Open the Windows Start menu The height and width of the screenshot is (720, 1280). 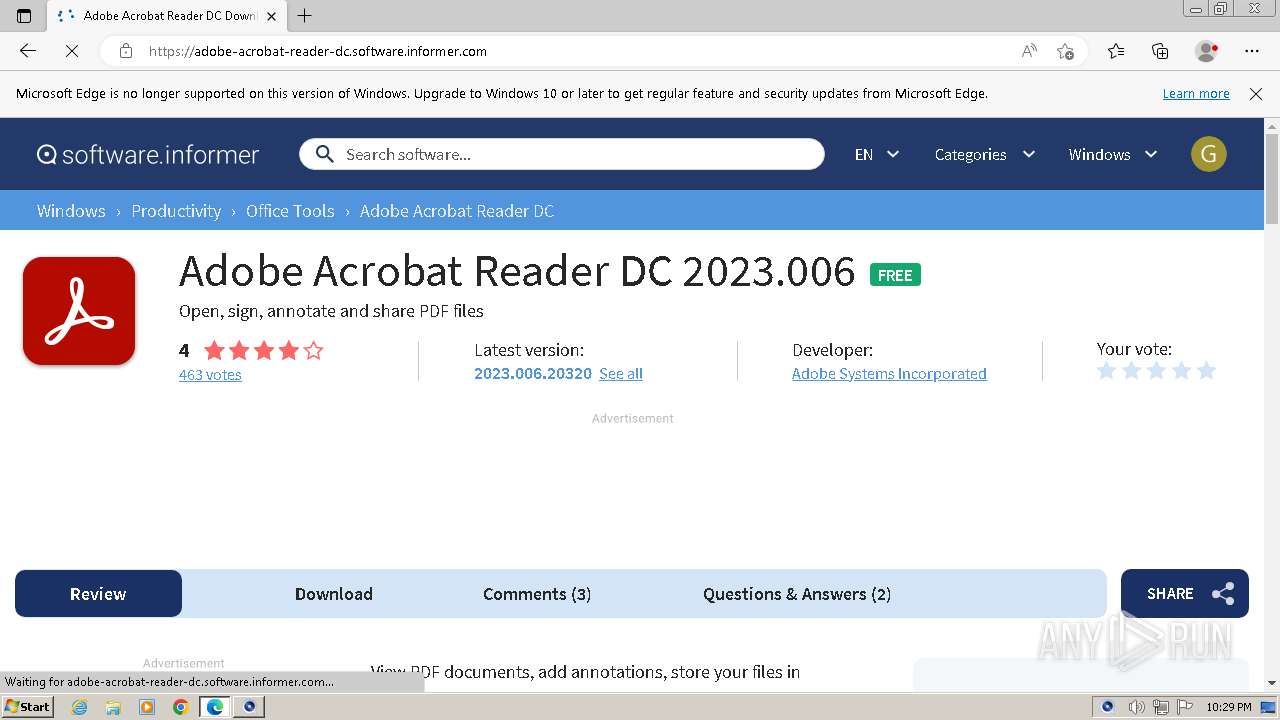27,707
